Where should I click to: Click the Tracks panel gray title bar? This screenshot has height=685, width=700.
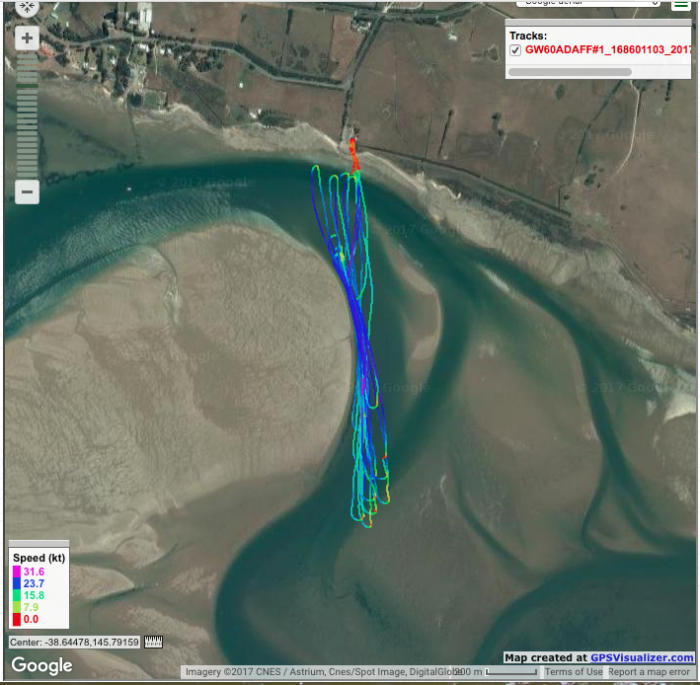point(598,23)
